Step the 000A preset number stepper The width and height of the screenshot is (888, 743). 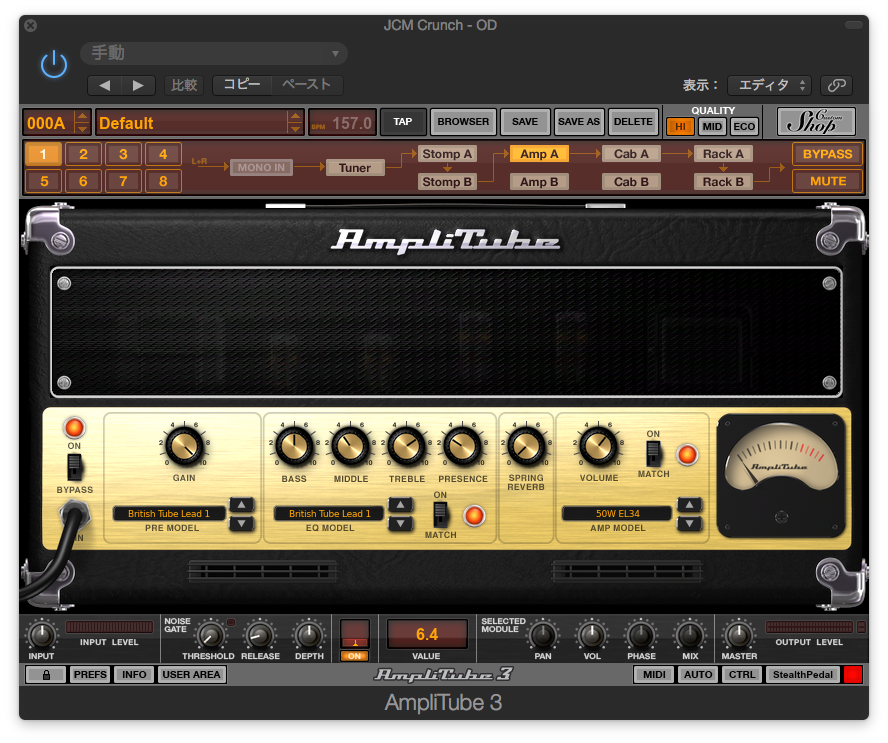(83, 122)
